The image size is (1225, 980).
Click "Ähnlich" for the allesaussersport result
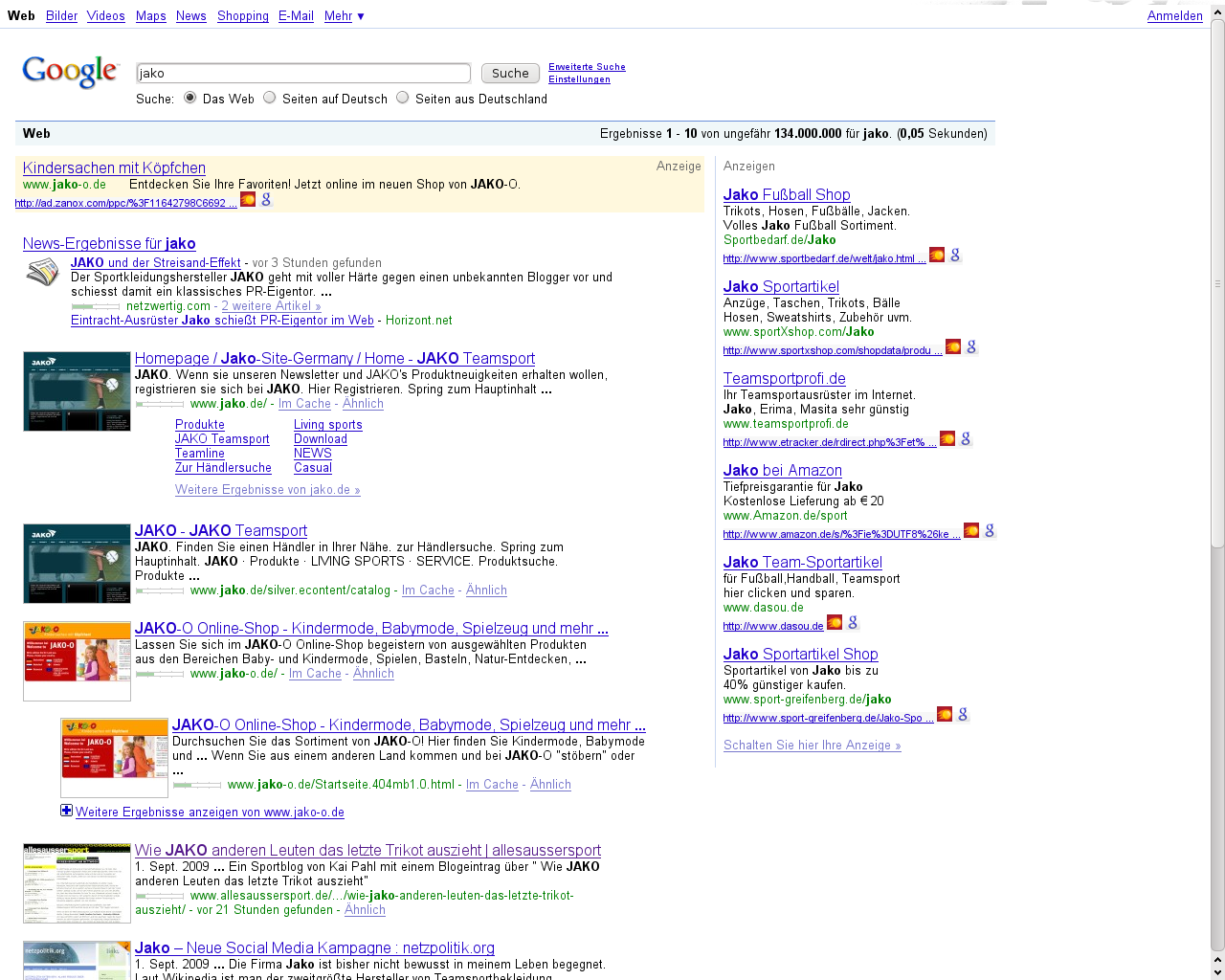tap(365, 910)
